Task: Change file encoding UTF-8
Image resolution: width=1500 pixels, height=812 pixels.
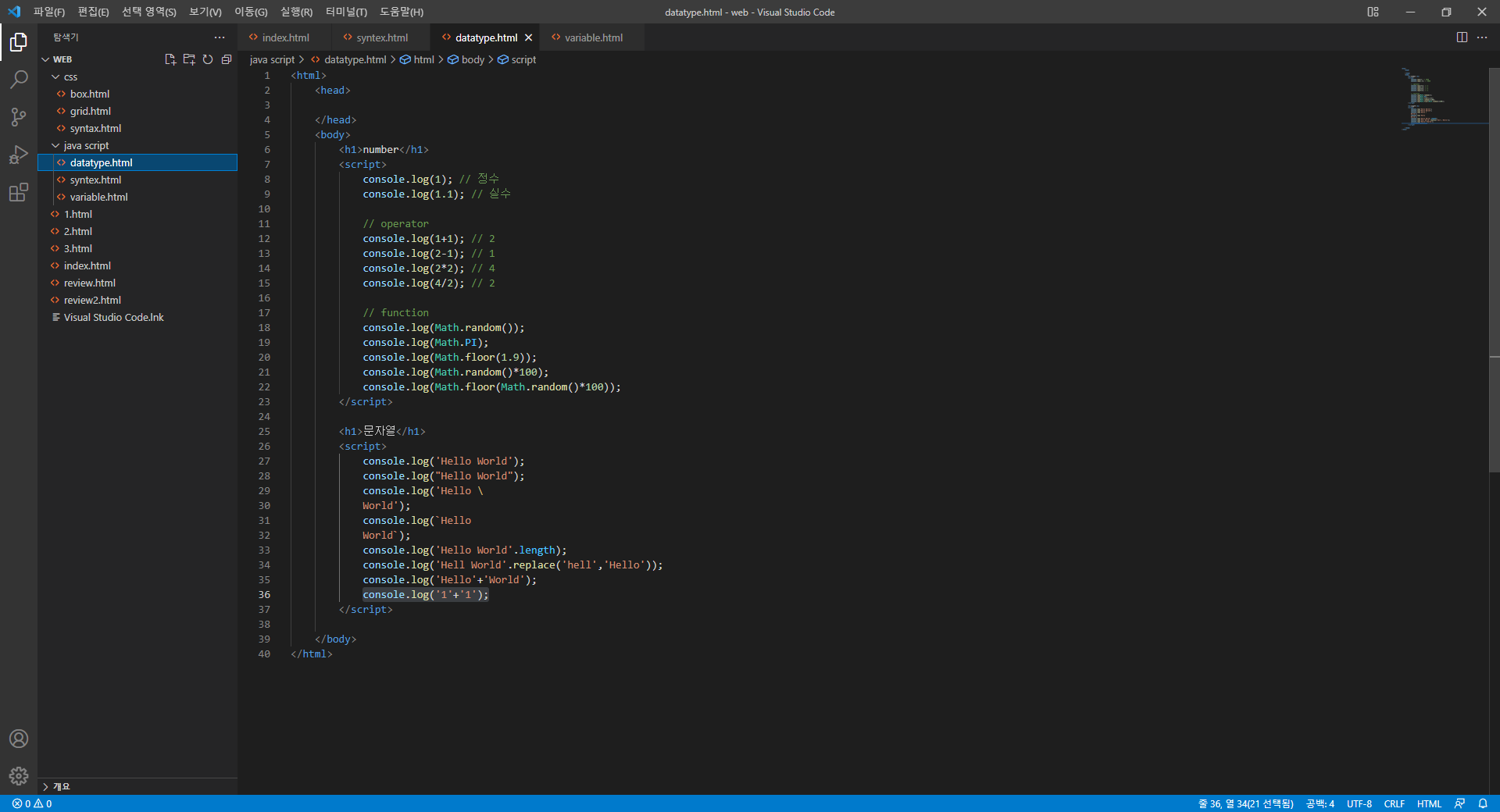Action: [x=1359, y=803]
